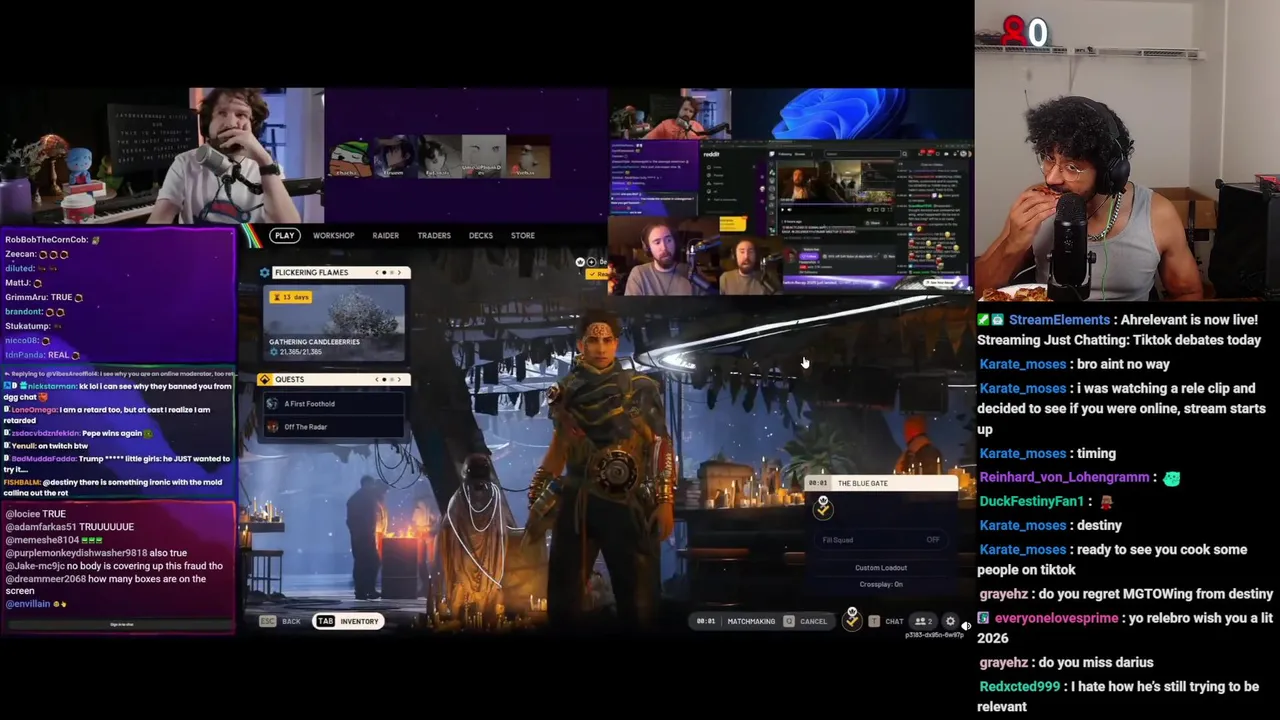Click the Redxcted999 username in chat
The image size is (1280, 720).
point(1019,687)
